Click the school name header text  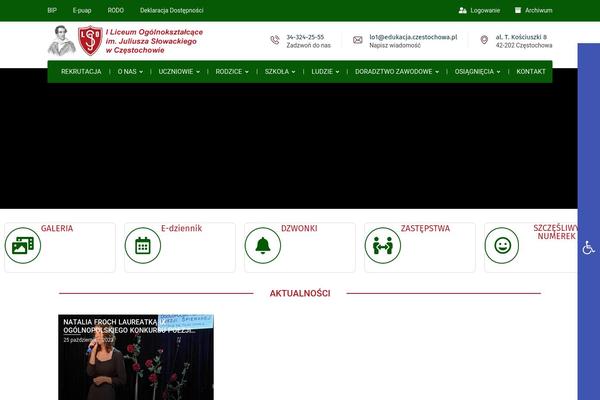pos(154,41)
